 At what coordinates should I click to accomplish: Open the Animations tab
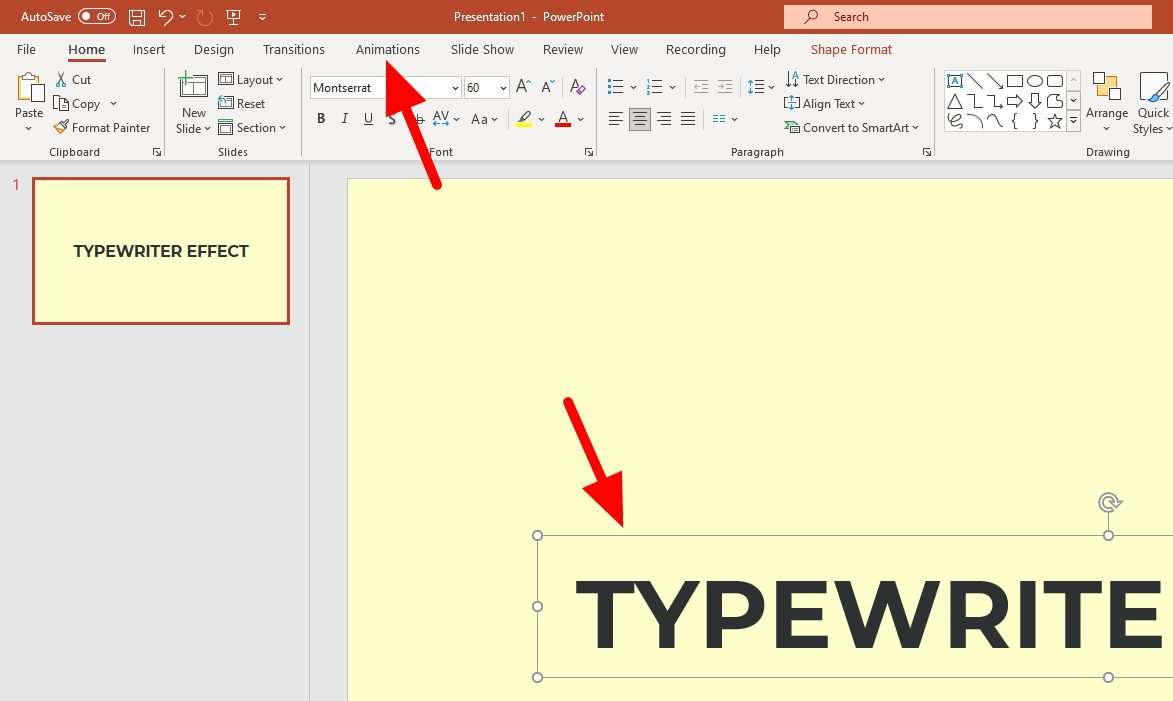pos(388,49)
